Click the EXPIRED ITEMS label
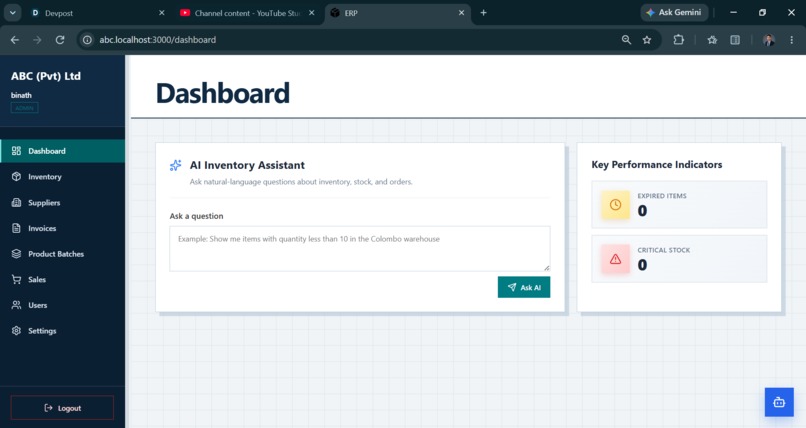The height and width of the screenshot is (428, 806). [662, 196]
